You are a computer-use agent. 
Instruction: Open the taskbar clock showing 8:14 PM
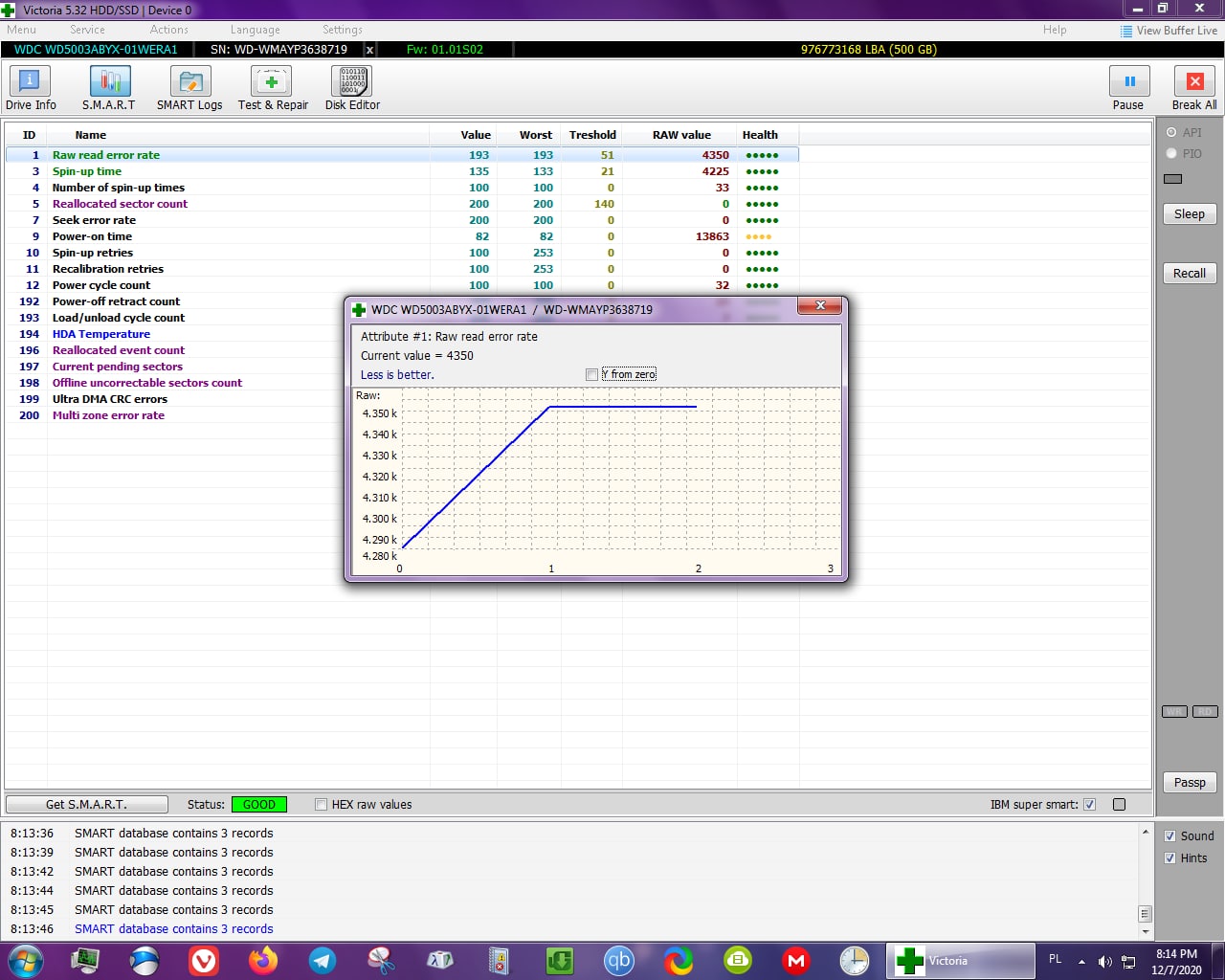pos(1176,962)
